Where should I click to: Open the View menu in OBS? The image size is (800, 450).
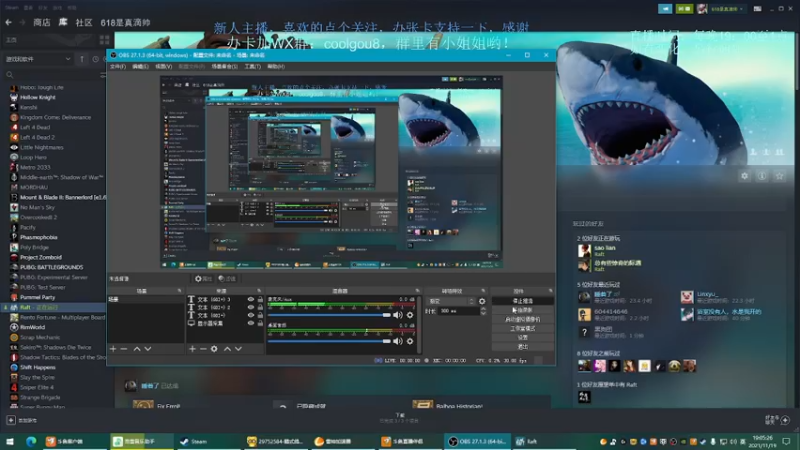(163, 66)
